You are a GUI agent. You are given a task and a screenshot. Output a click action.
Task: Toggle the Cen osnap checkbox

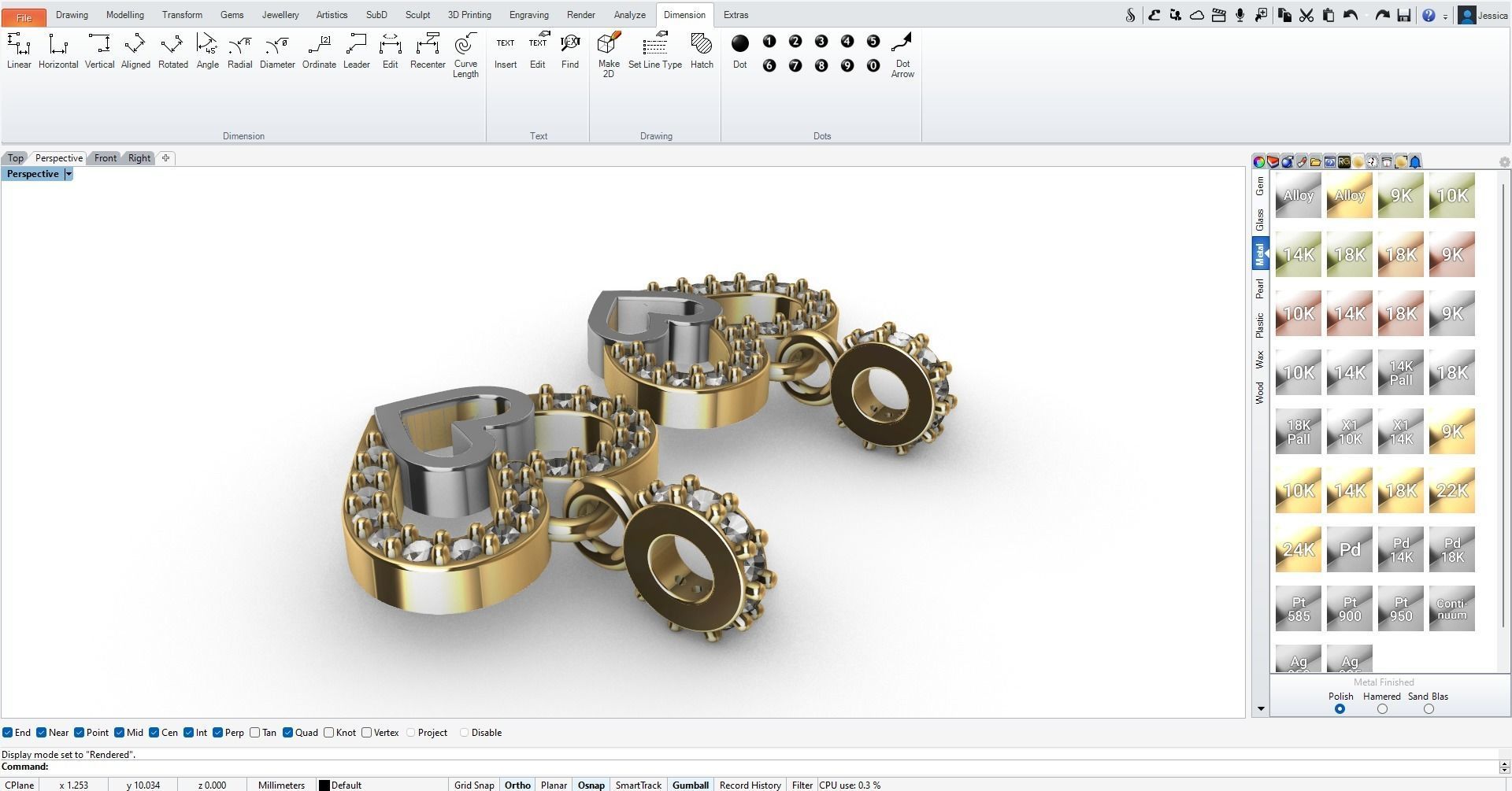[154, 733]
